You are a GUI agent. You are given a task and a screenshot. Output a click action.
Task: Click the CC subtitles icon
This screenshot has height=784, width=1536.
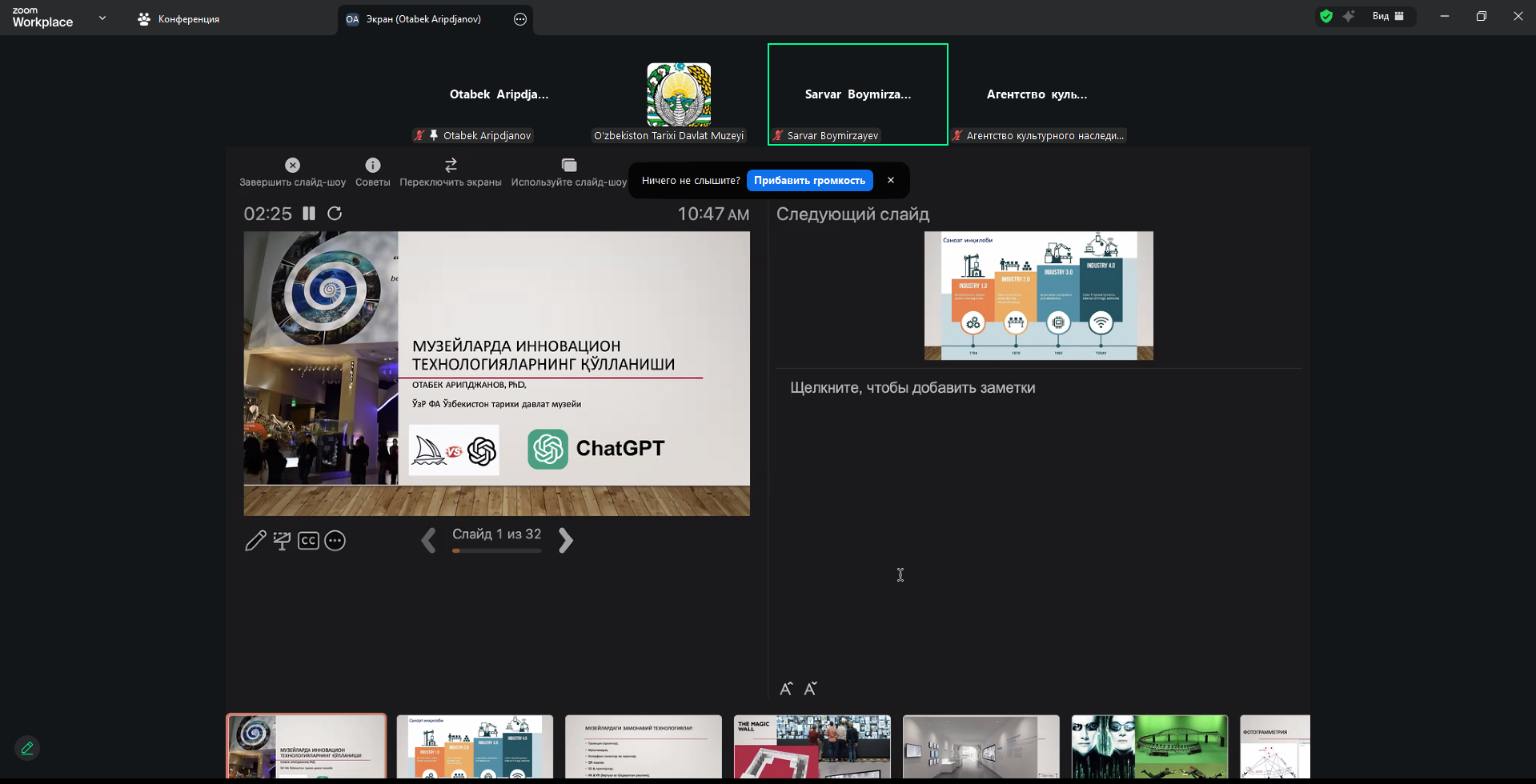308,541
